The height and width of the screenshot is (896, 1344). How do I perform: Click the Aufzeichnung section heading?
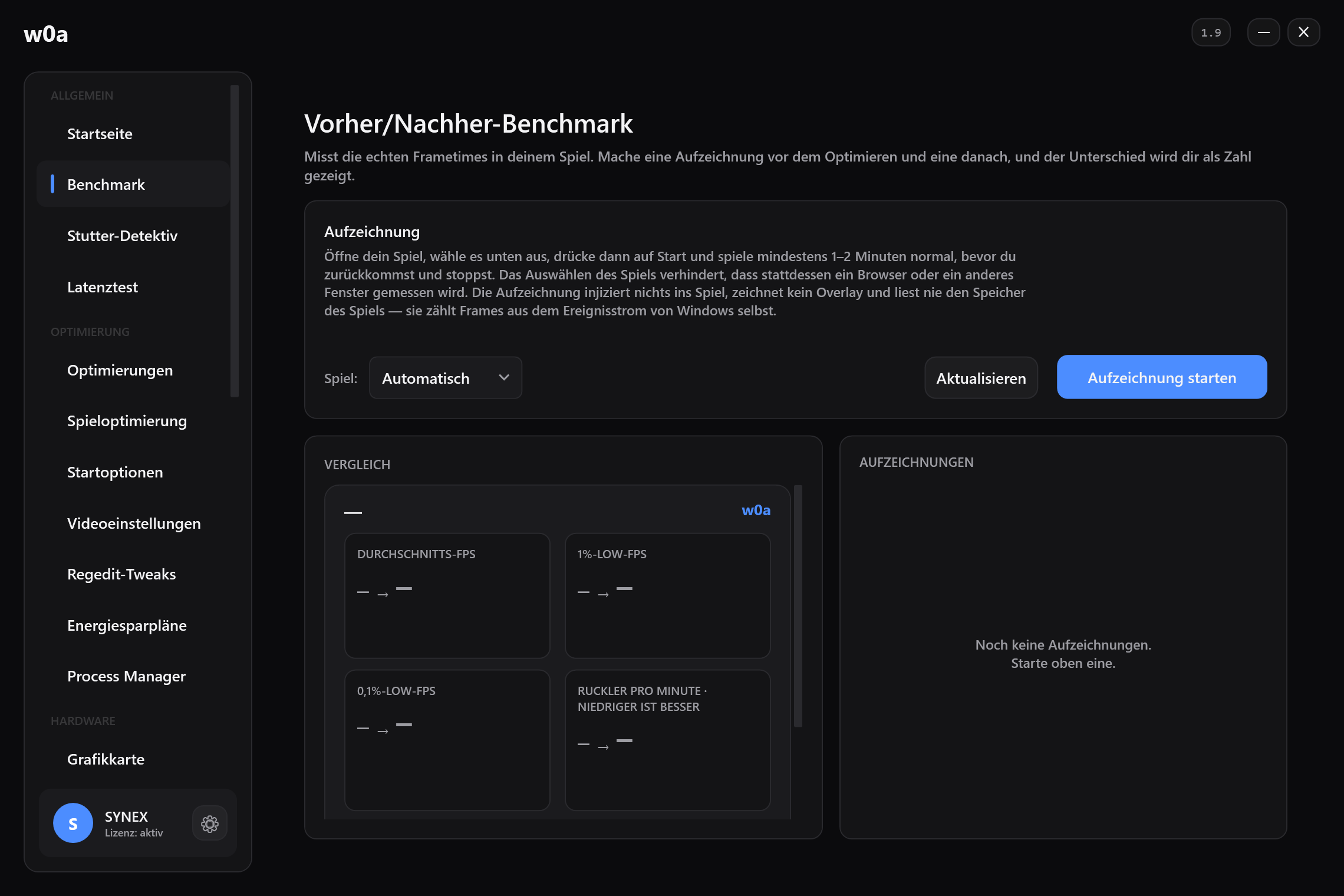tap(372, 232)
